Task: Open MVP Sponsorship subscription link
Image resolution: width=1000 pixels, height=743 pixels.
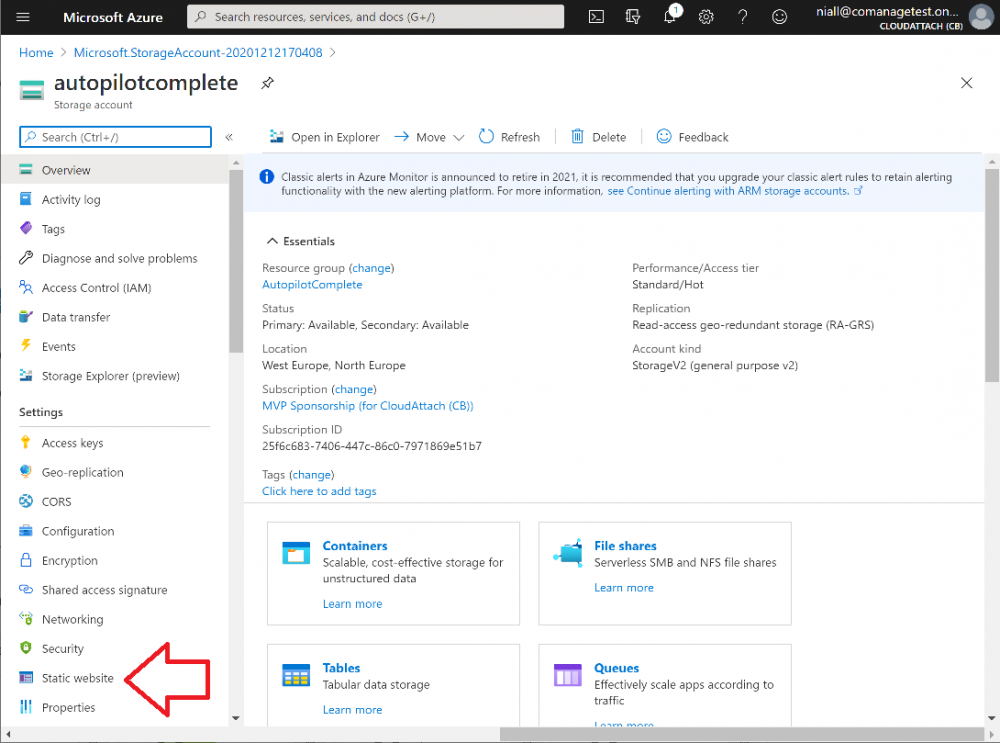Action: pyautogui.click(x=368, y=406)
